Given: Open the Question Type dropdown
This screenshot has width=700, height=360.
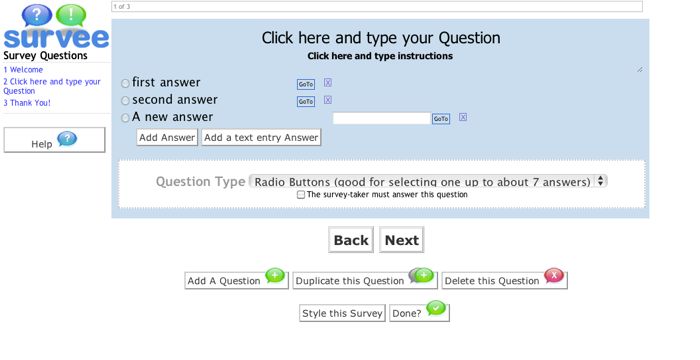Looking at the screenshot, I should (428, 181).
